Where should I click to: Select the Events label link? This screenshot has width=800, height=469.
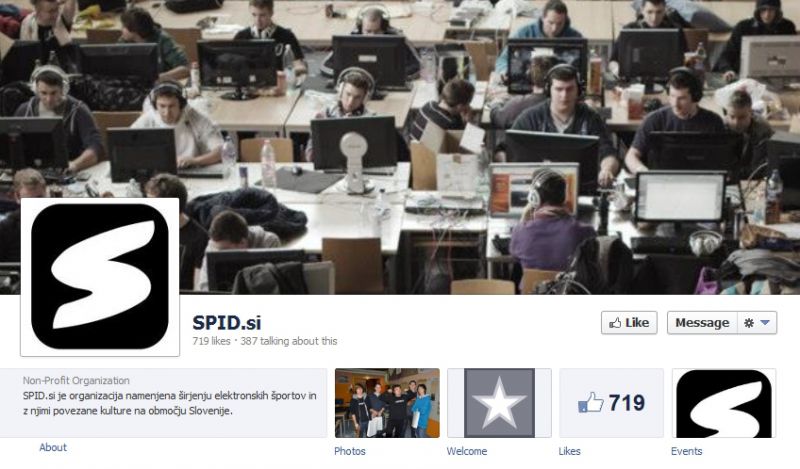(x=686, y=451)
